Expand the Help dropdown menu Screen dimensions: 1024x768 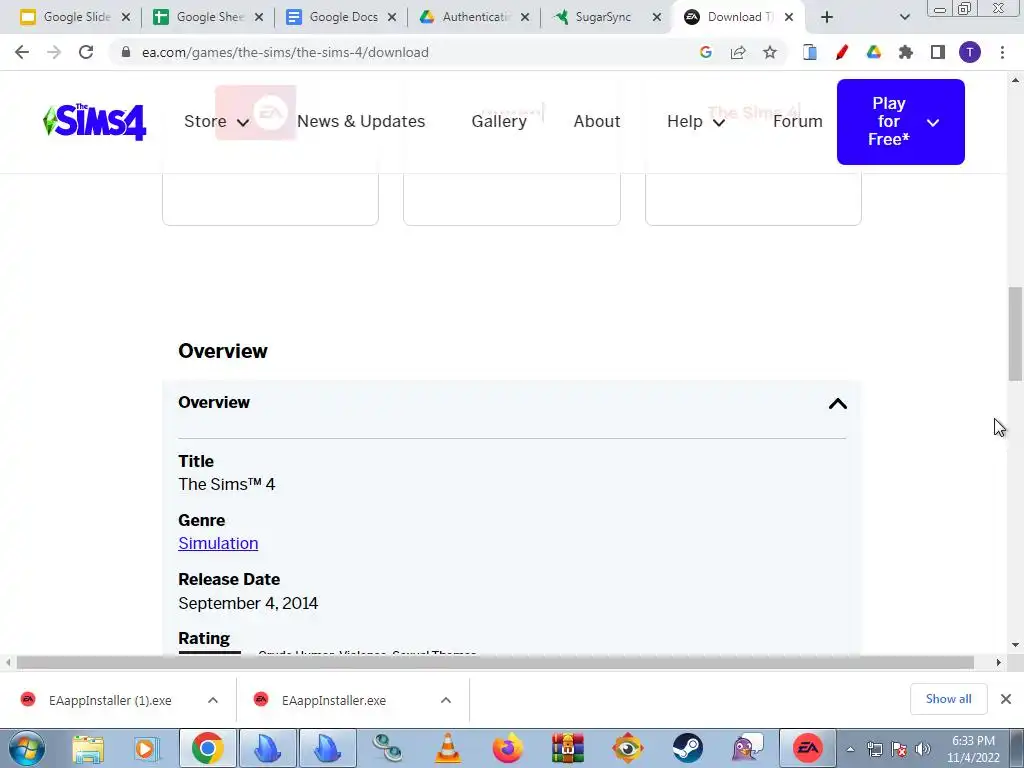coord(696,121)
